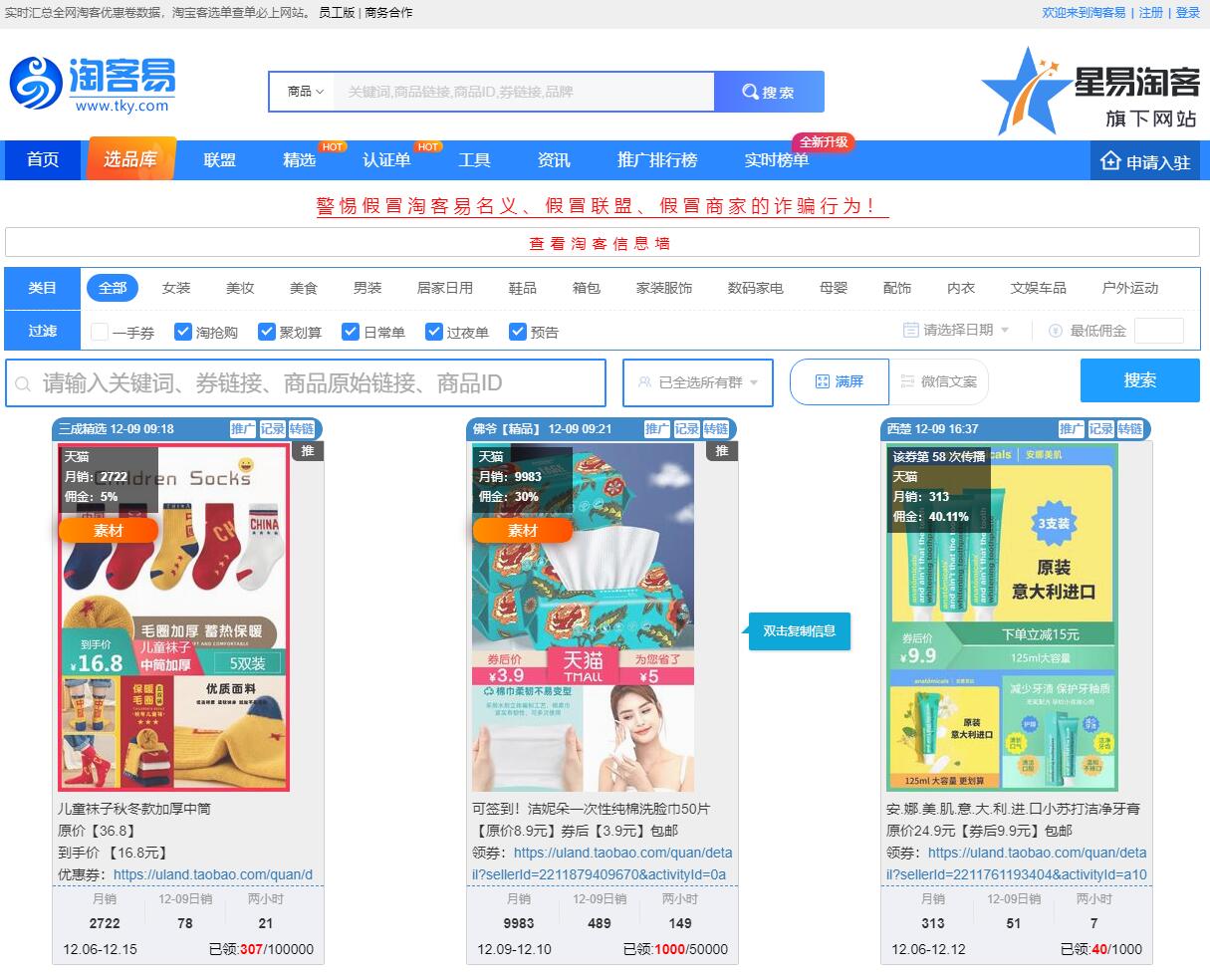
Task: Click 推 badge on socks card
Action: pos(308,451)
